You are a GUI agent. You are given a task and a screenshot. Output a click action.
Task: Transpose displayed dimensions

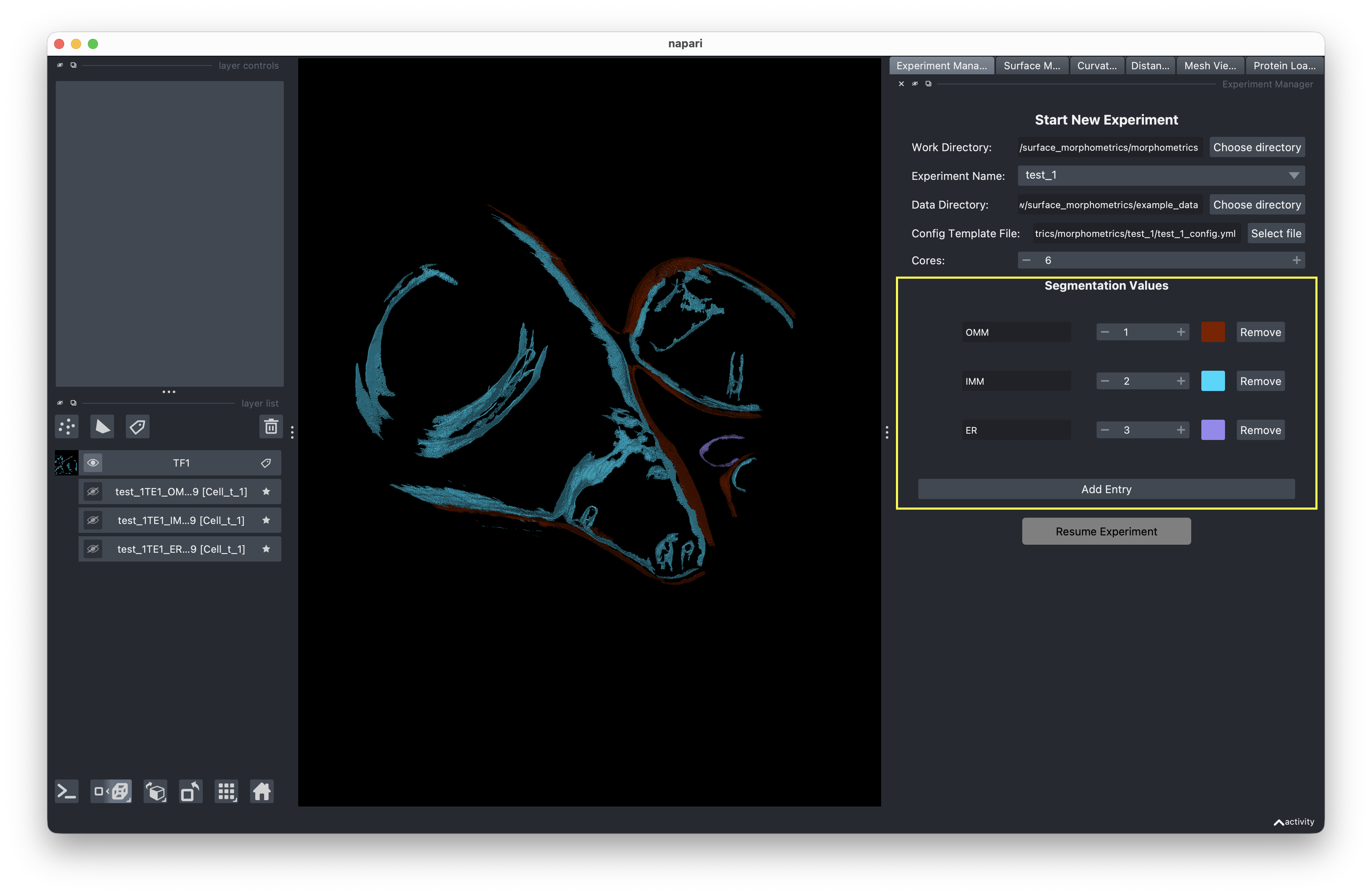coord(191,792)
